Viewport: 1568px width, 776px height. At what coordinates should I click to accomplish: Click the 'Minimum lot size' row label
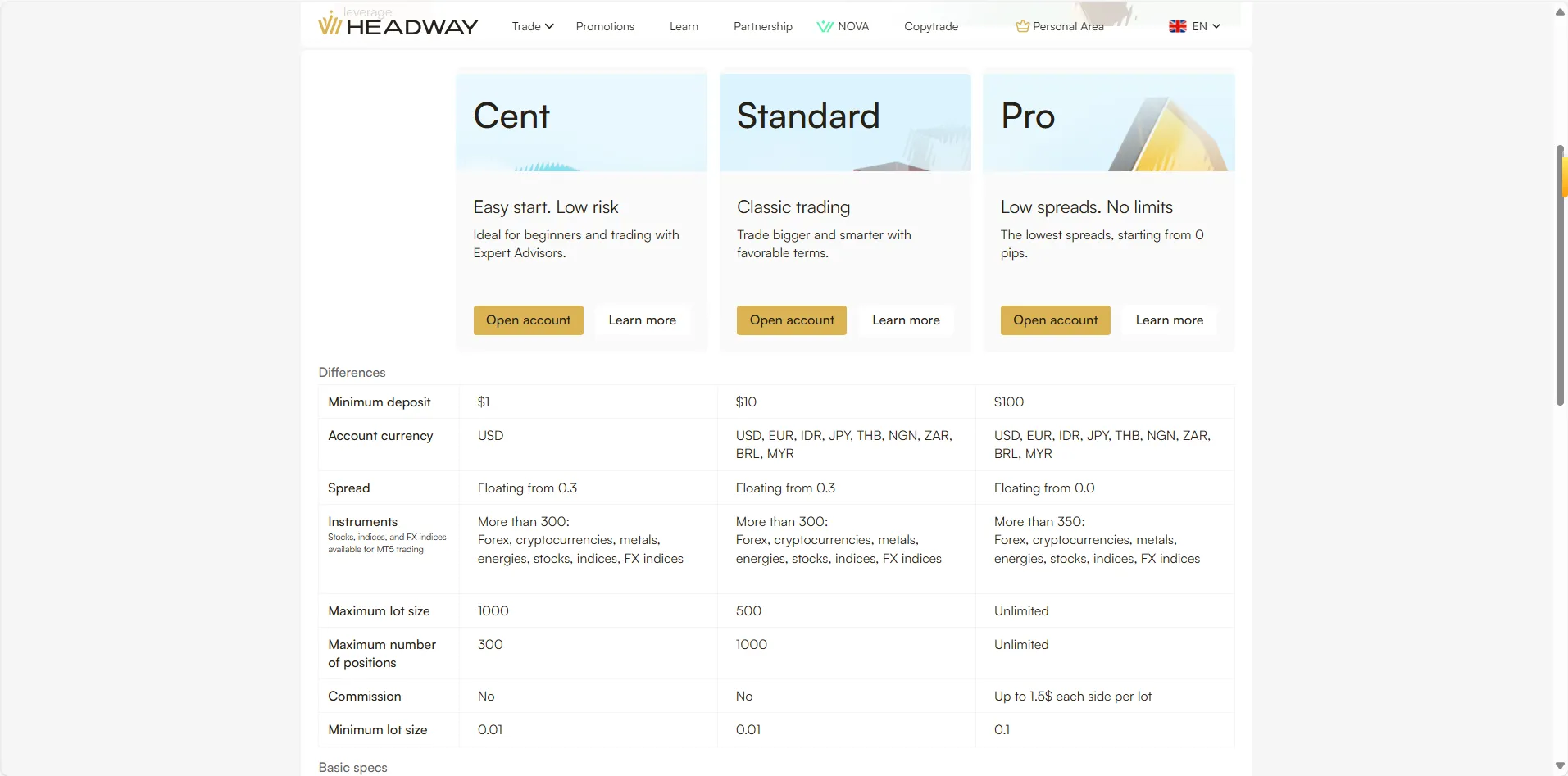[x=378, y=729]
